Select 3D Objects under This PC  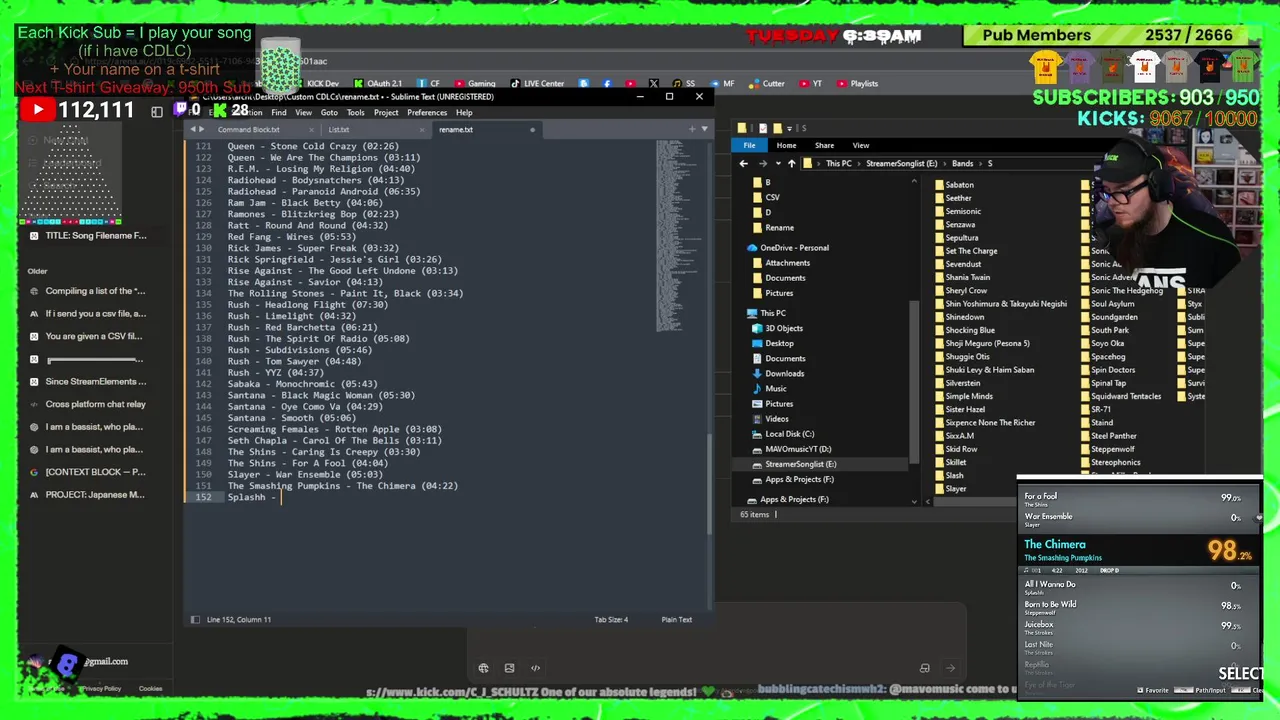click(x=783, y=328)
